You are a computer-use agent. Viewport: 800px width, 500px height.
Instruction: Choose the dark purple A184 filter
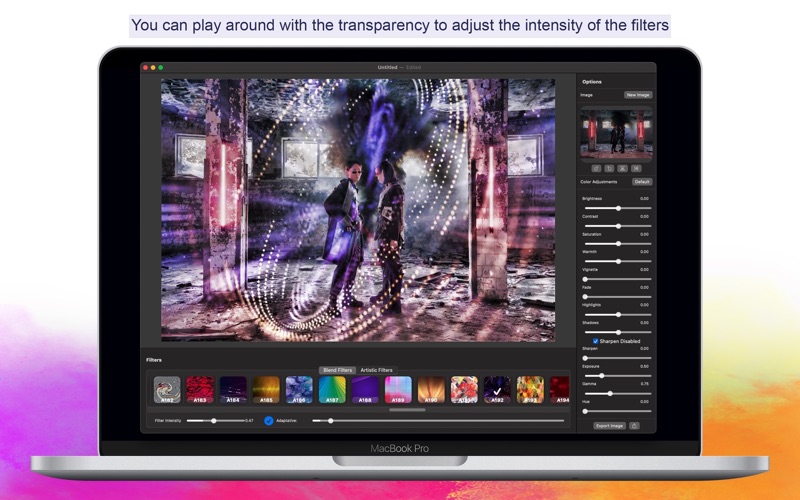(x=233, y=390)
